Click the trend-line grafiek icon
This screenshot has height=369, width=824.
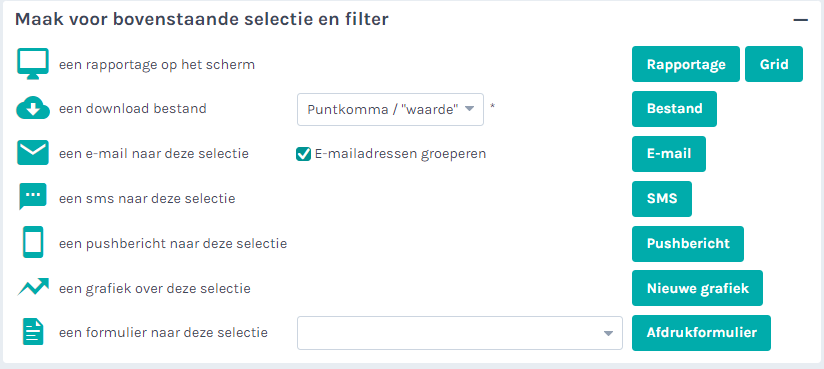pyautogui.click(x=33, y=287)
